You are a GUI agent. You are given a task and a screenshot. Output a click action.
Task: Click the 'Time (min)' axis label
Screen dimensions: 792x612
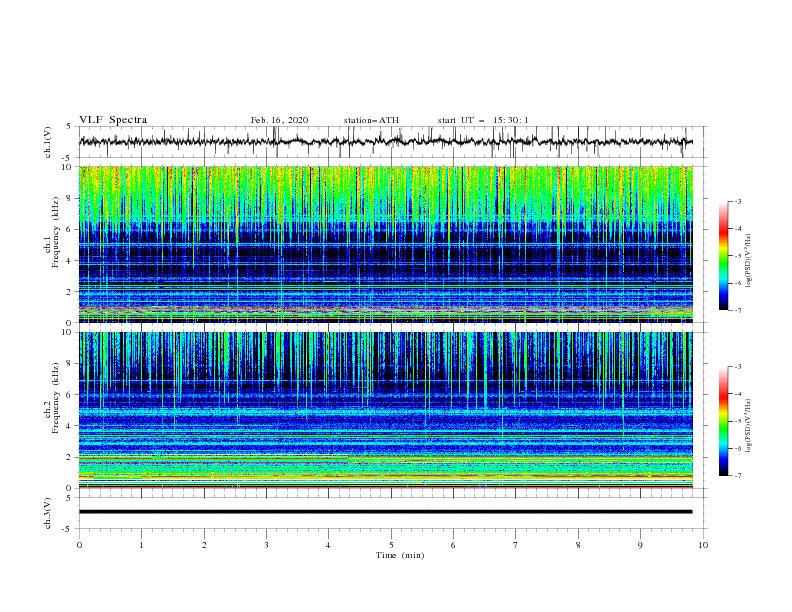pos(400,555)
